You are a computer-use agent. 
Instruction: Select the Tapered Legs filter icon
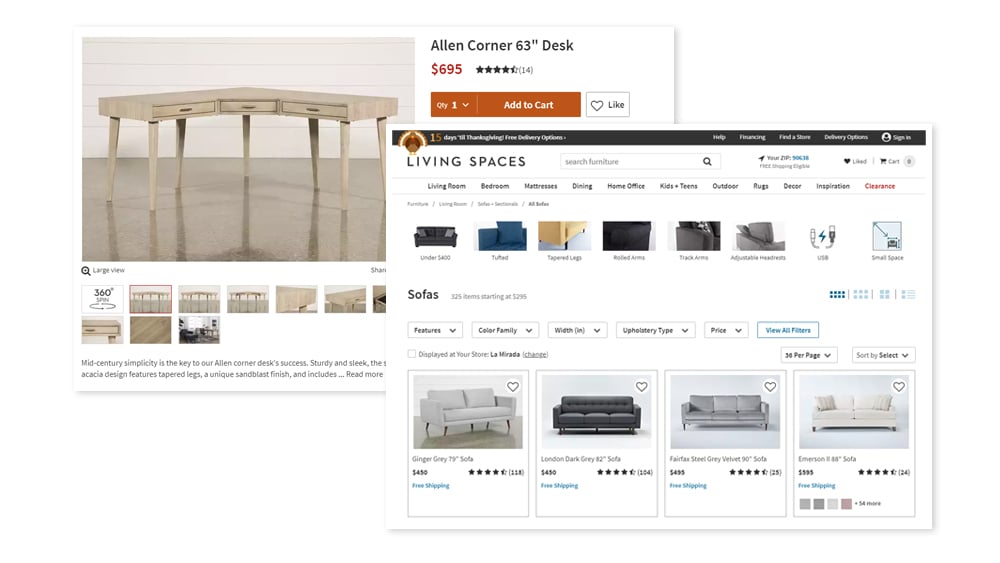tap(564, 237)
